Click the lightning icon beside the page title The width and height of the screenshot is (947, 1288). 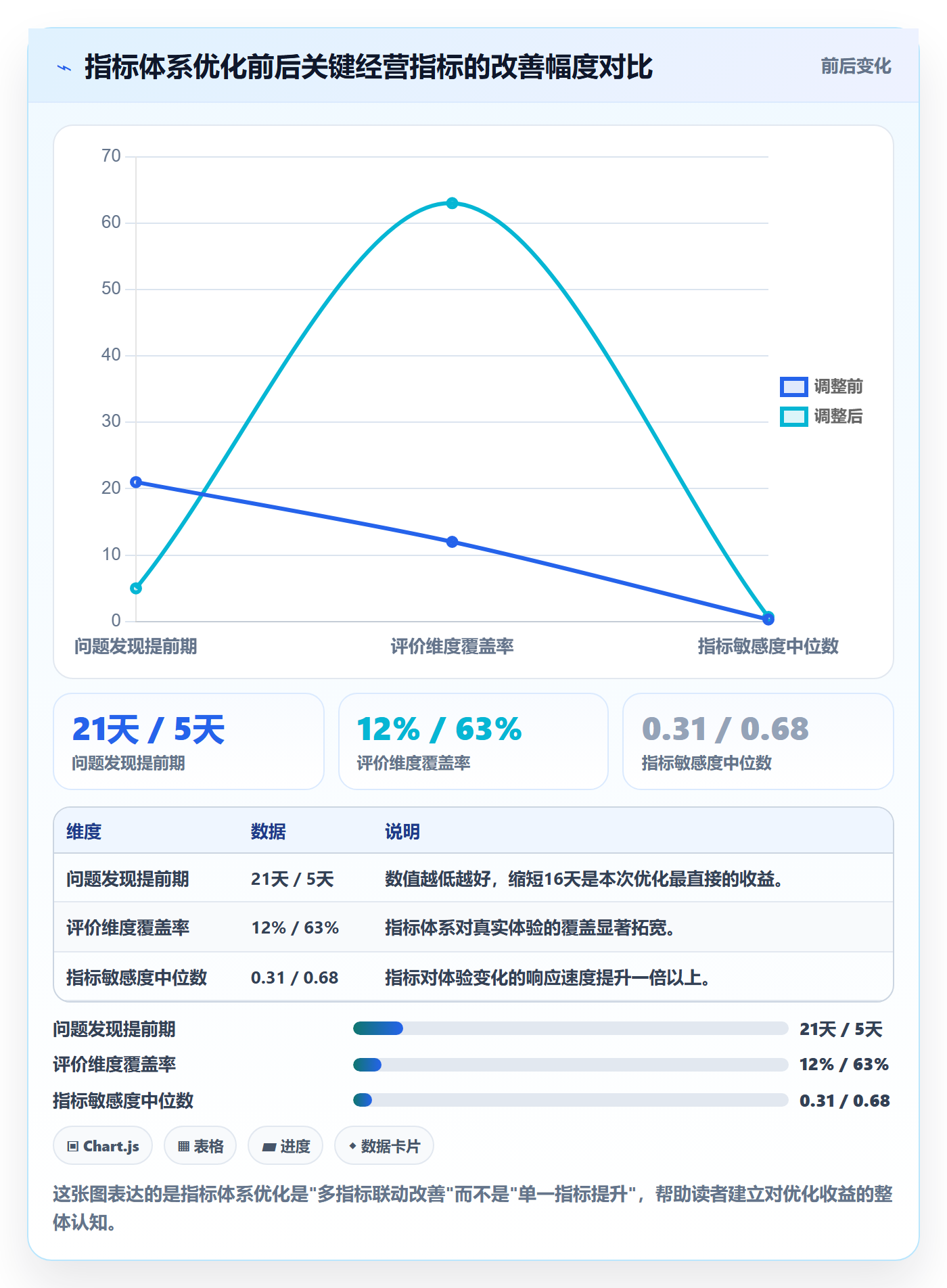(x=64, y=68)
